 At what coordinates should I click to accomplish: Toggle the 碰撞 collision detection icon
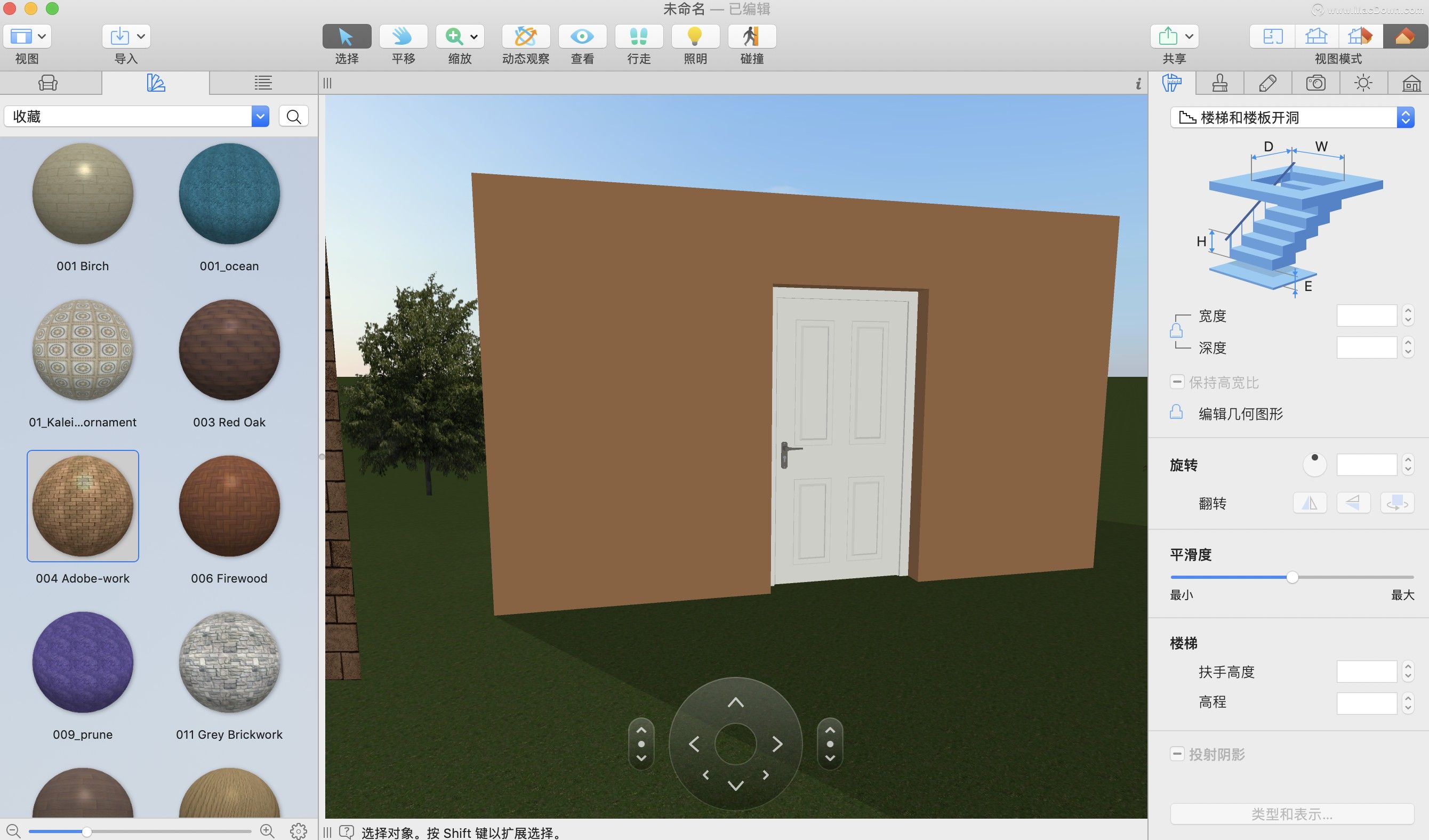pyautogui.click(x=752, y=36)
